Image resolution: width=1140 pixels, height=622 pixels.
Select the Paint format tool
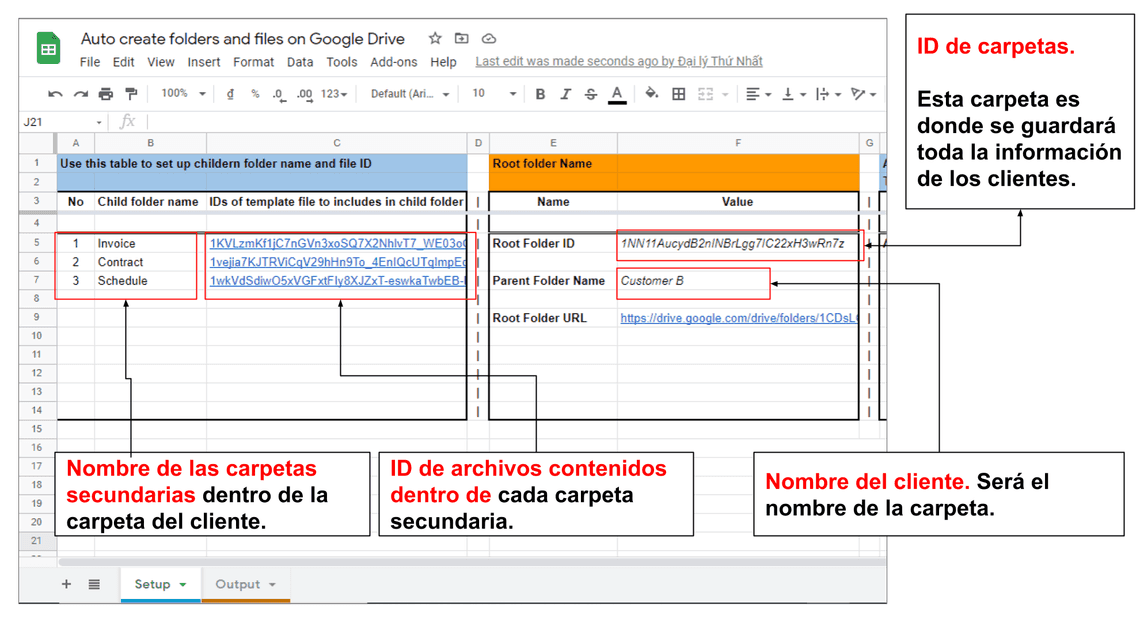pos(131,94)
